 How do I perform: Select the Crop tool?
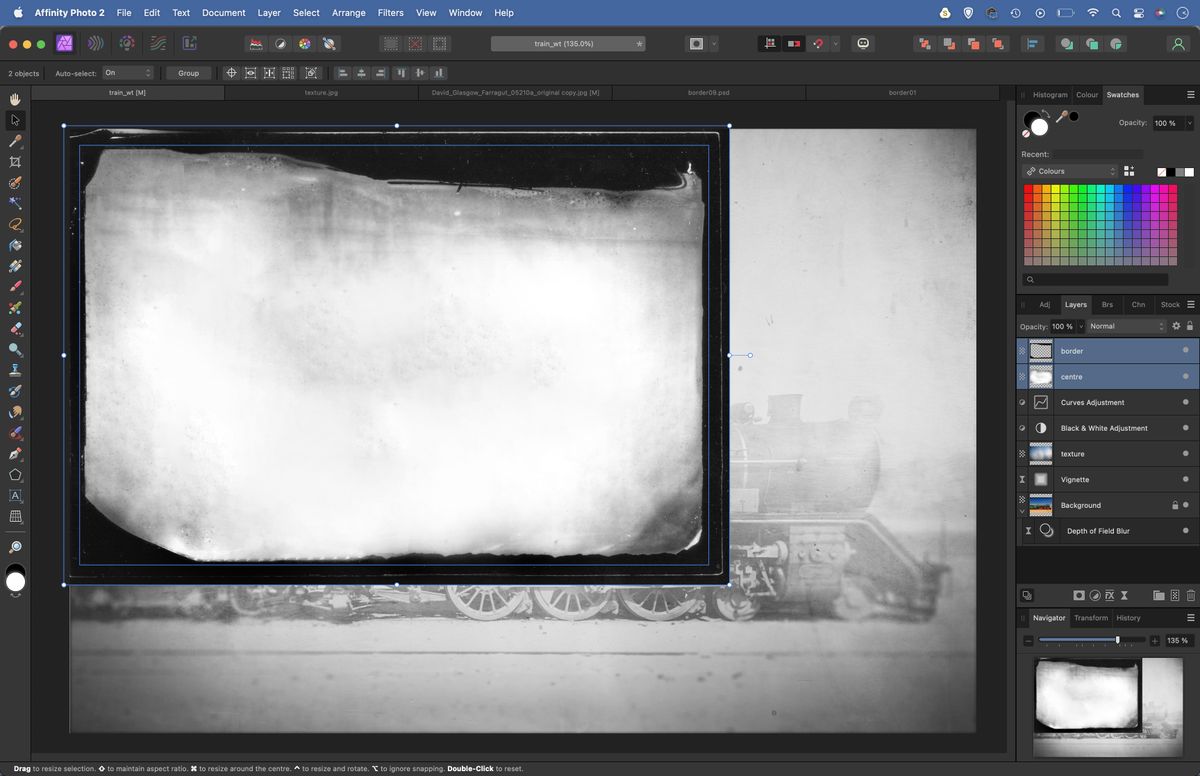(x=15, y=161)
